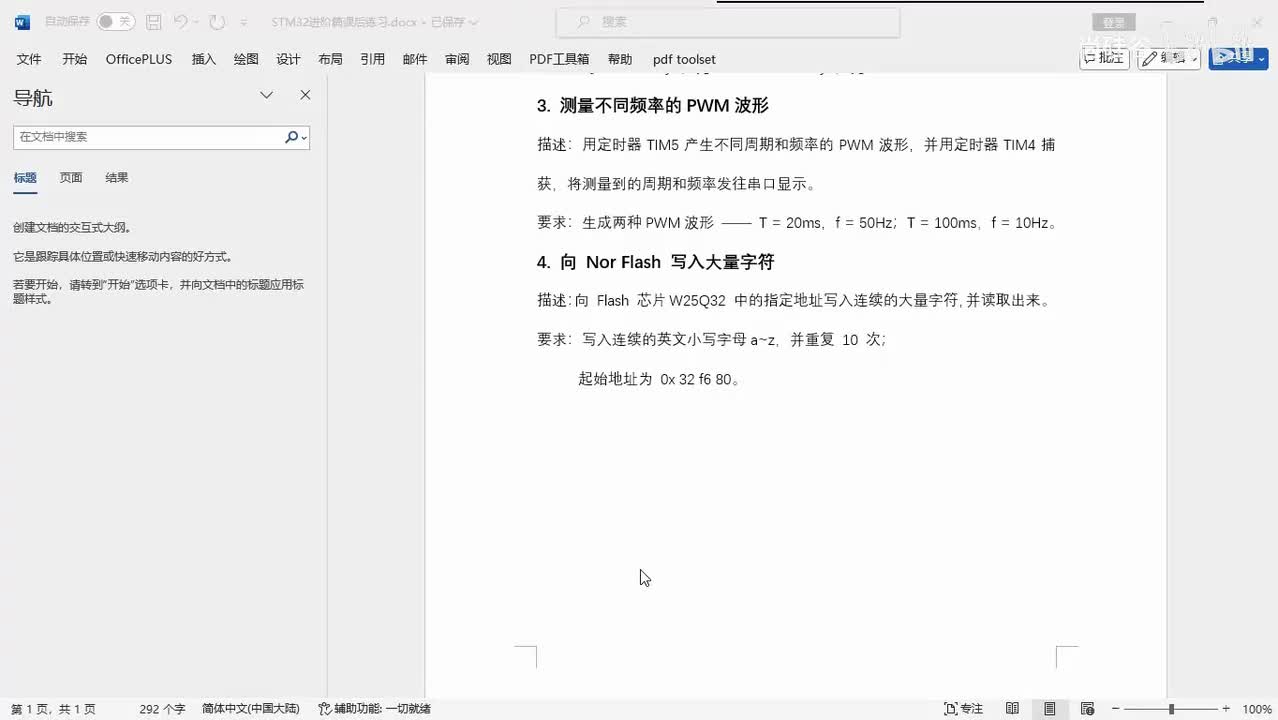This screenshot has height=720, width=1278.
Task: Open the OfficePLUS tab
Action: (x=139, y=59)
